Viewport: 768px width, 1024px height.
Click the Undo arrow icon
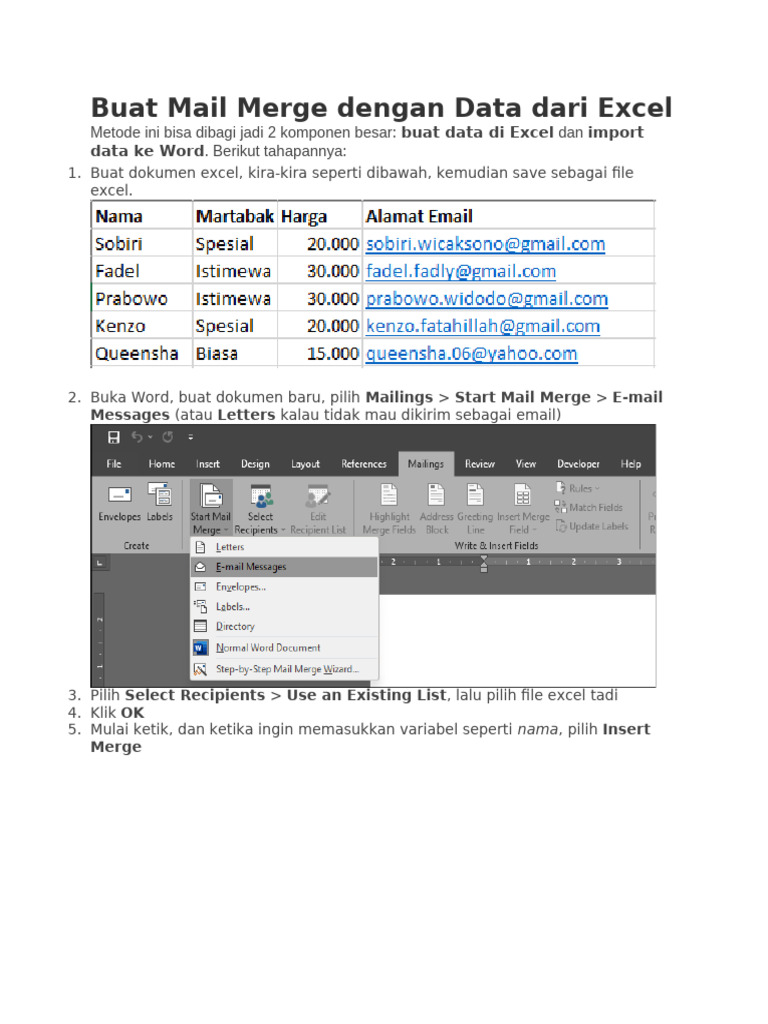[x=137, y=437]
